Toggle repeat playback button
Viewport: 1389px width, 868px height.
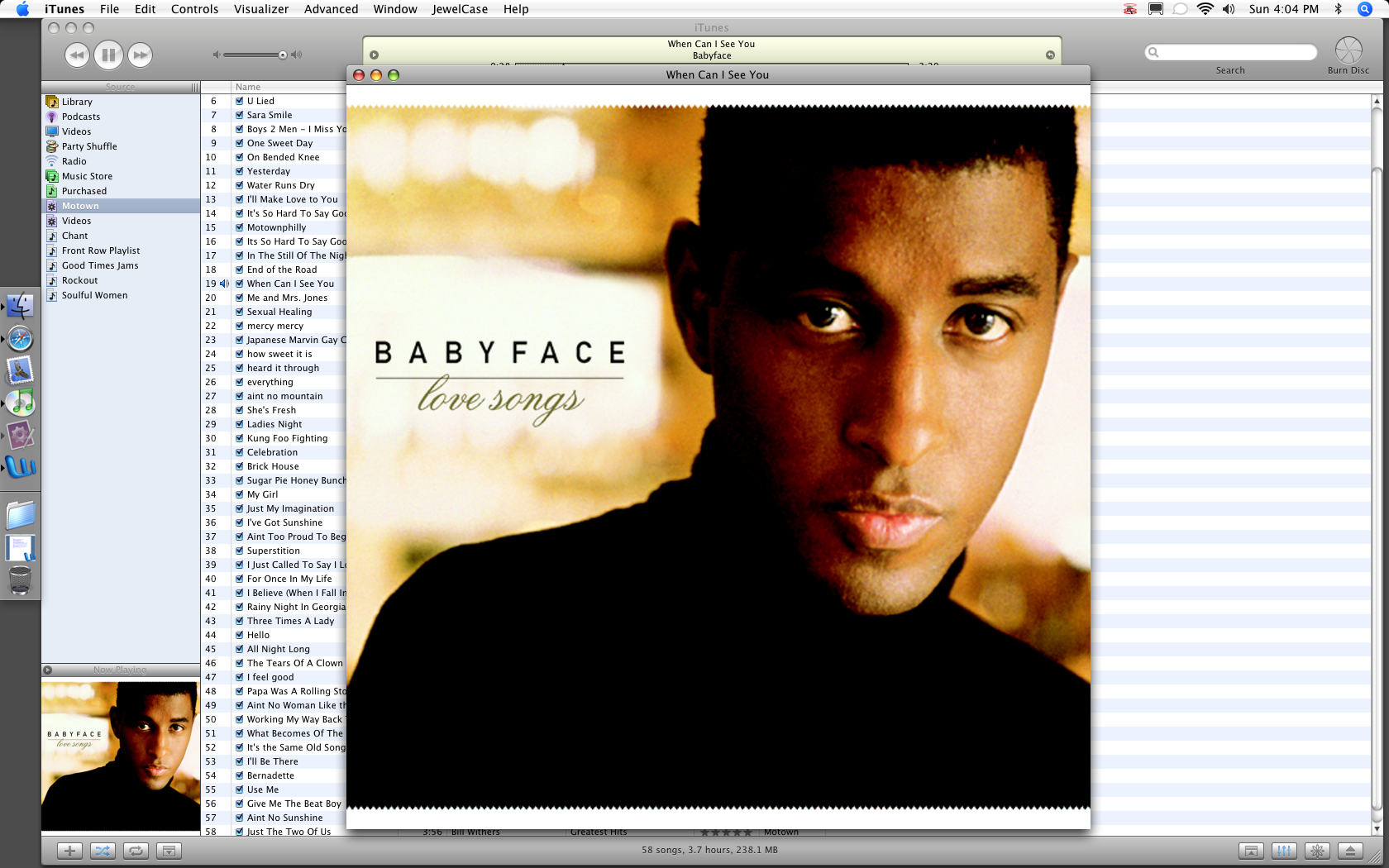(x=136, y=851)
